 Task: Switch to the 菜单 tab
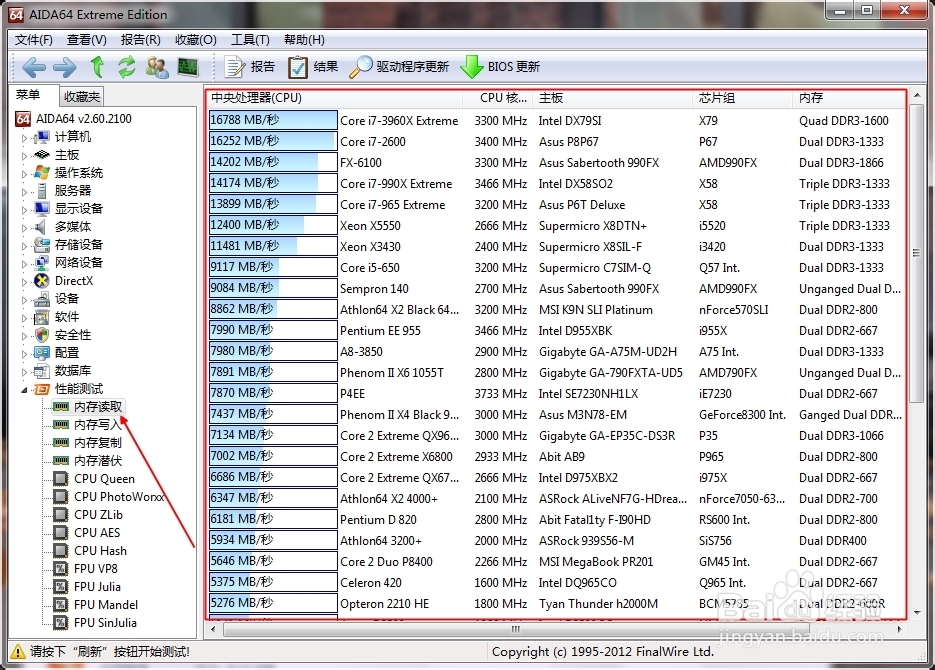tap(28, 95)
